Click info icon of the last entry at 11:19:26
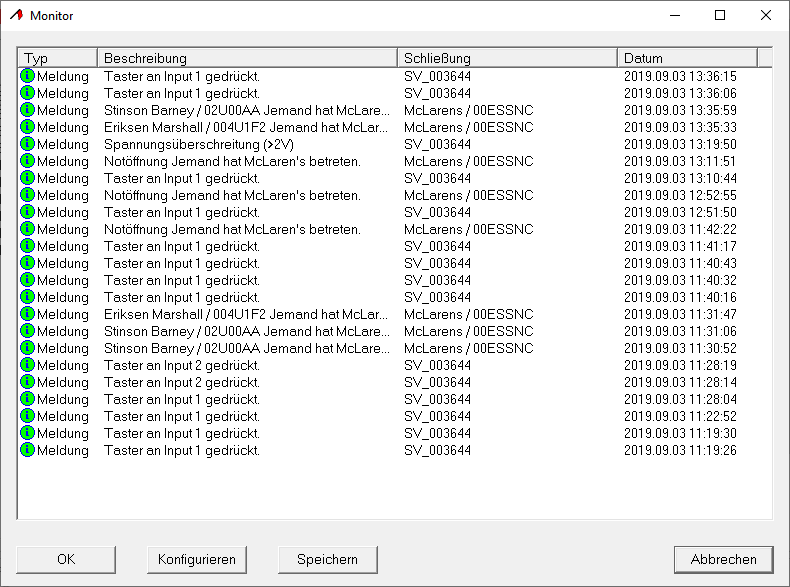Image resolution: width=790 pixels, height=587 pixels. 27,450
